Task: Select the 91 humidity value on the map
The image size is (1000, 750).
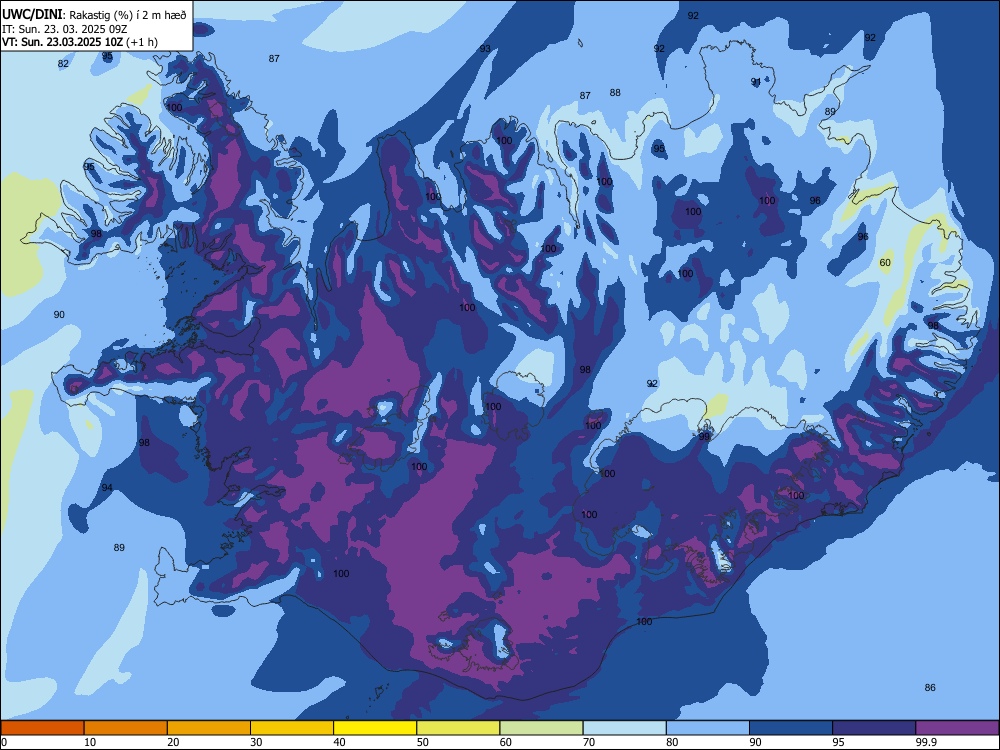Action: click(x=756, y=82)
